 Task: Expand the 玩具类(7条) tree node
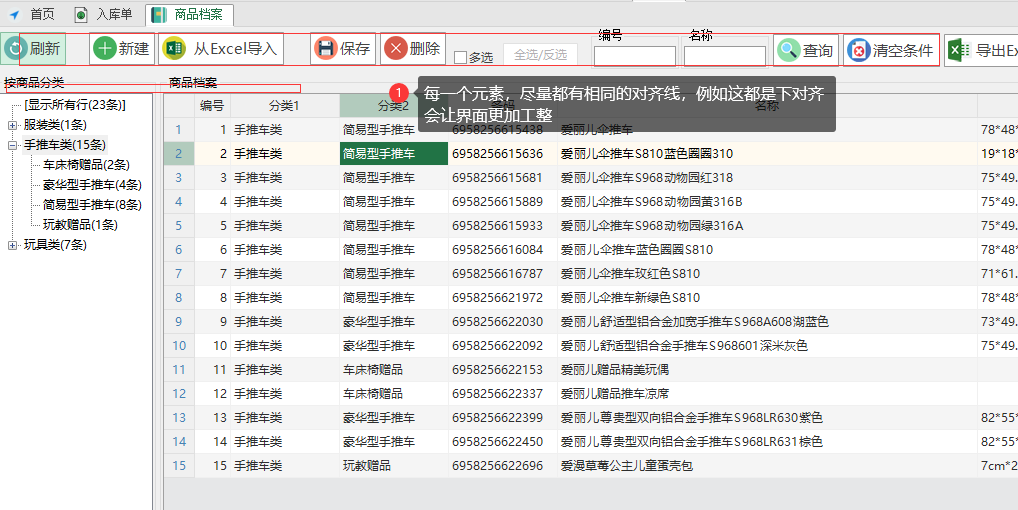(12, 245)
